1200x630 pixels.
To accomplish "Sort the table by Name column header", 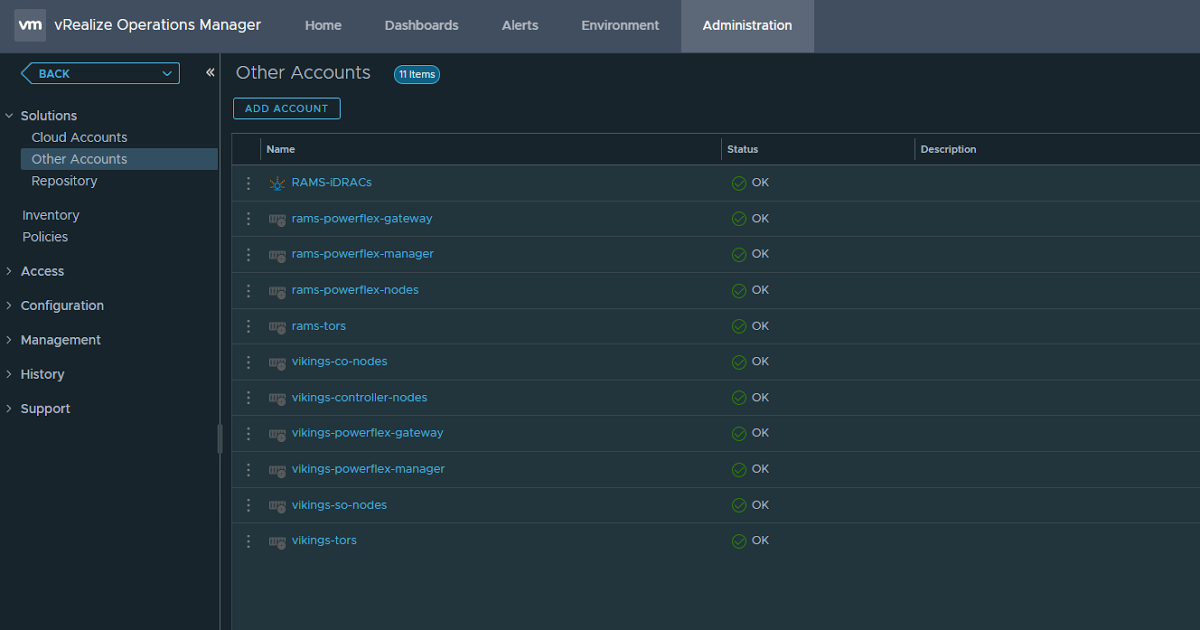I will (281, 149).
